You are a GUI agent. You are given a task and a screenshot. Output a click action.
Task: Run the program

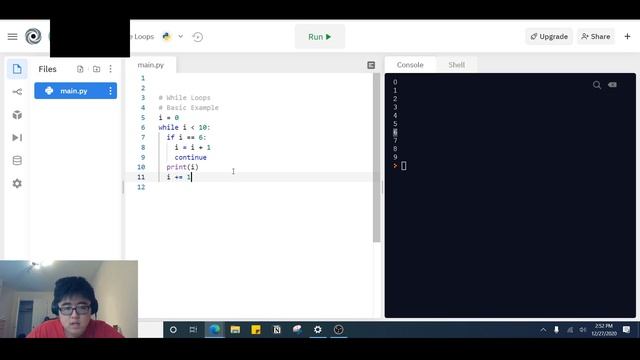click(320, 37)
